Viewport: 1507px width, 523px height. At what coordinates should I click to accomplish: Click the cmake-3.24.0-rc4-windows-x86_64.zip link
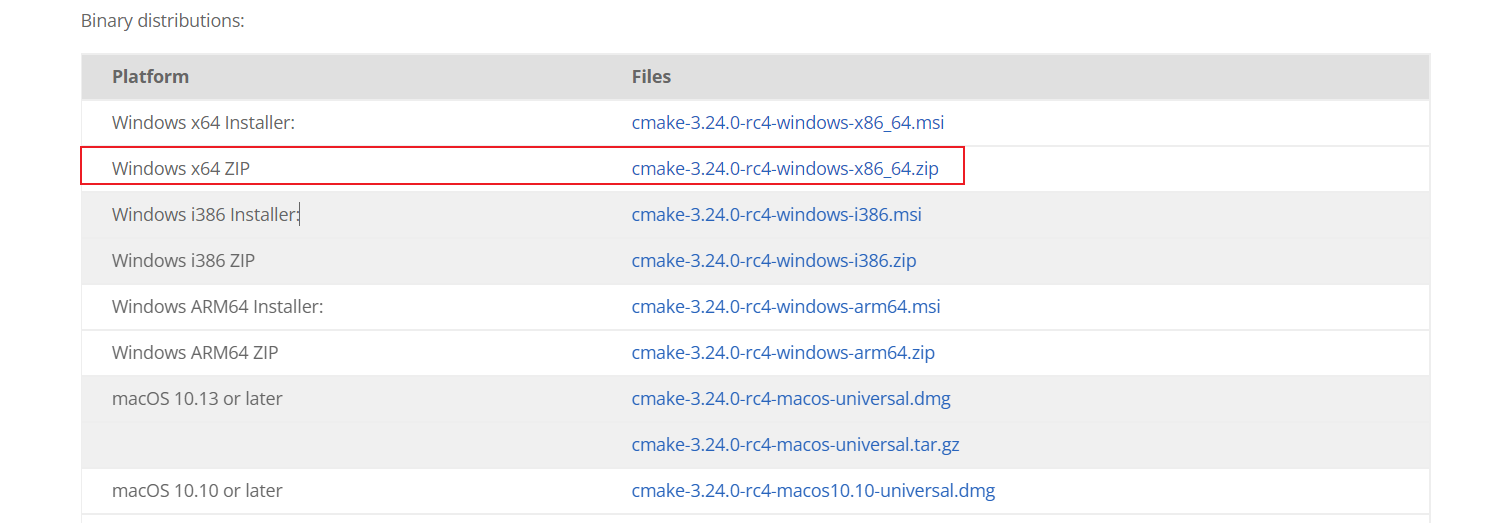point(785,169)
